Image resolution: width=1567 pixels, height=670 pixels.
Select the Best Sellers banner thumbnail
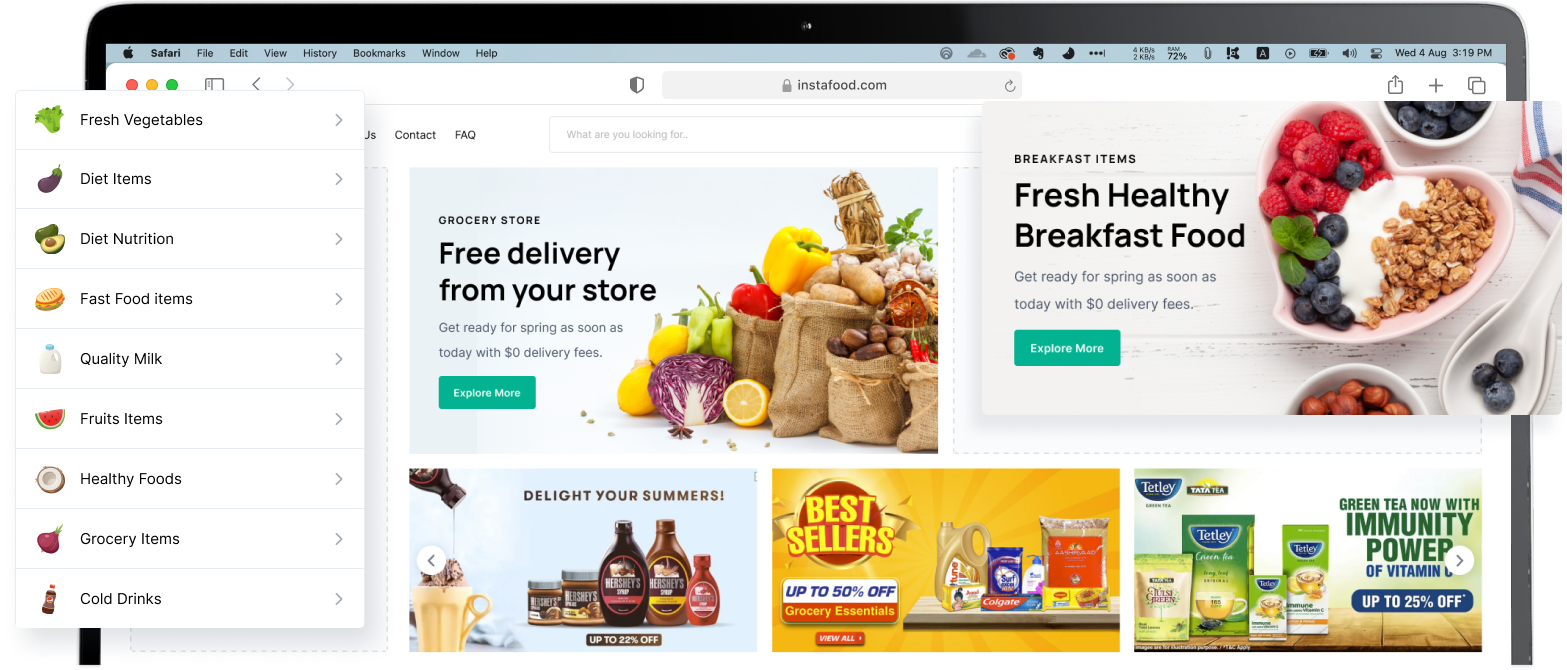point(946,560)
